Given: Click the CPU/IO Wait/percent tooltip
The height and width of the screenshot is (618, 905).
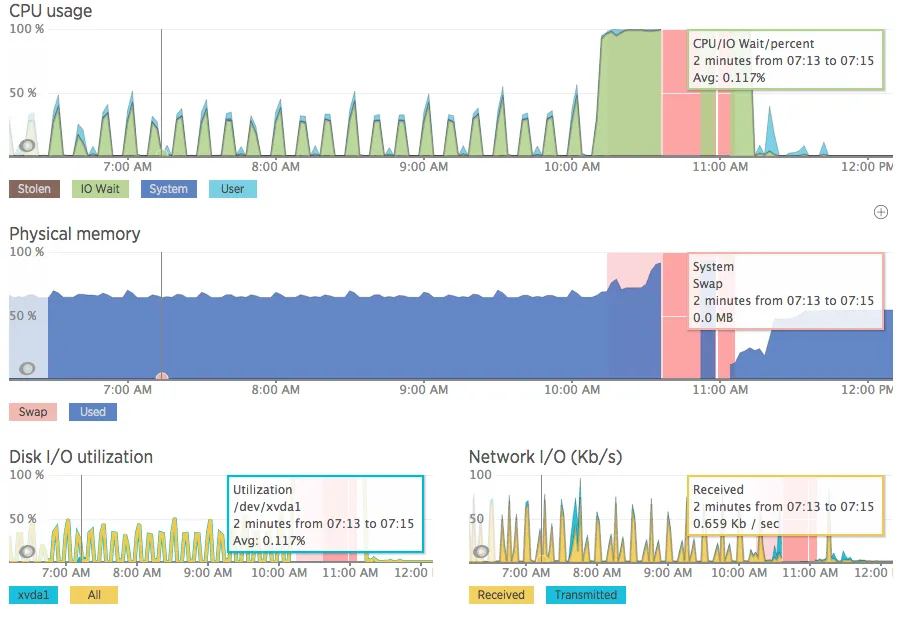Looking at the screenshot, I should pyautogui.click(x=786, y=60).
